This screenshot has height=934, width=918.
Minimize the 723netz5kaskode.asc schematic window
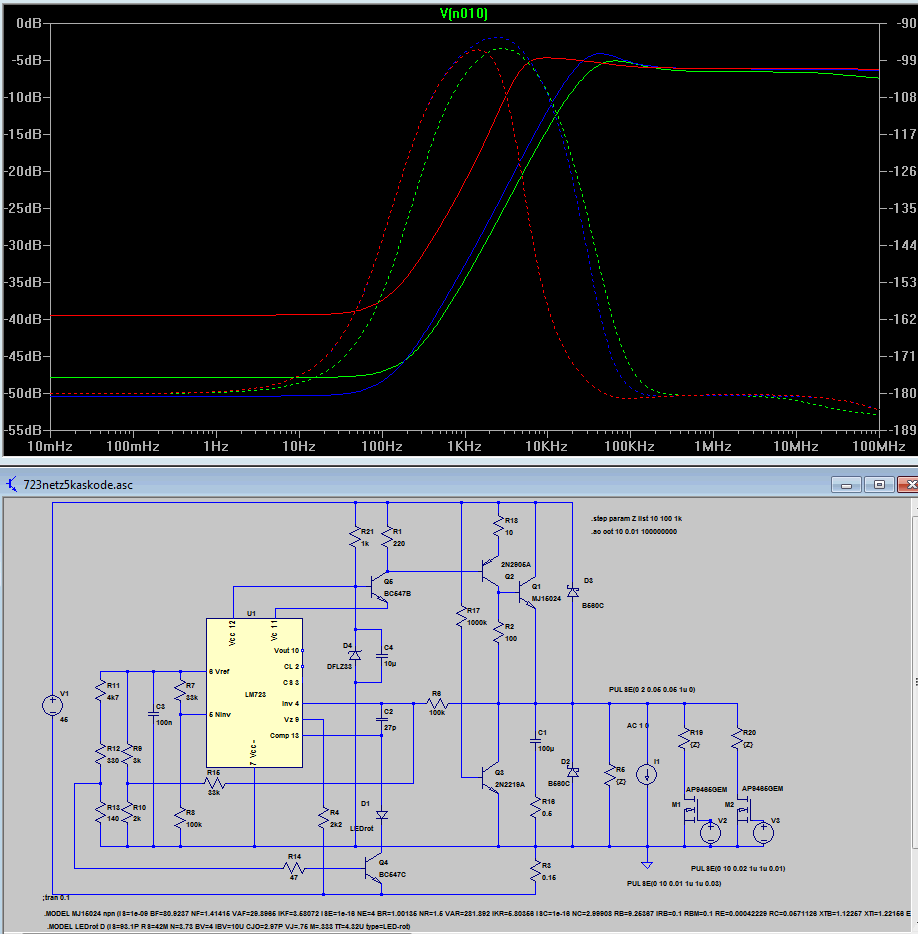tap(846, 485)
